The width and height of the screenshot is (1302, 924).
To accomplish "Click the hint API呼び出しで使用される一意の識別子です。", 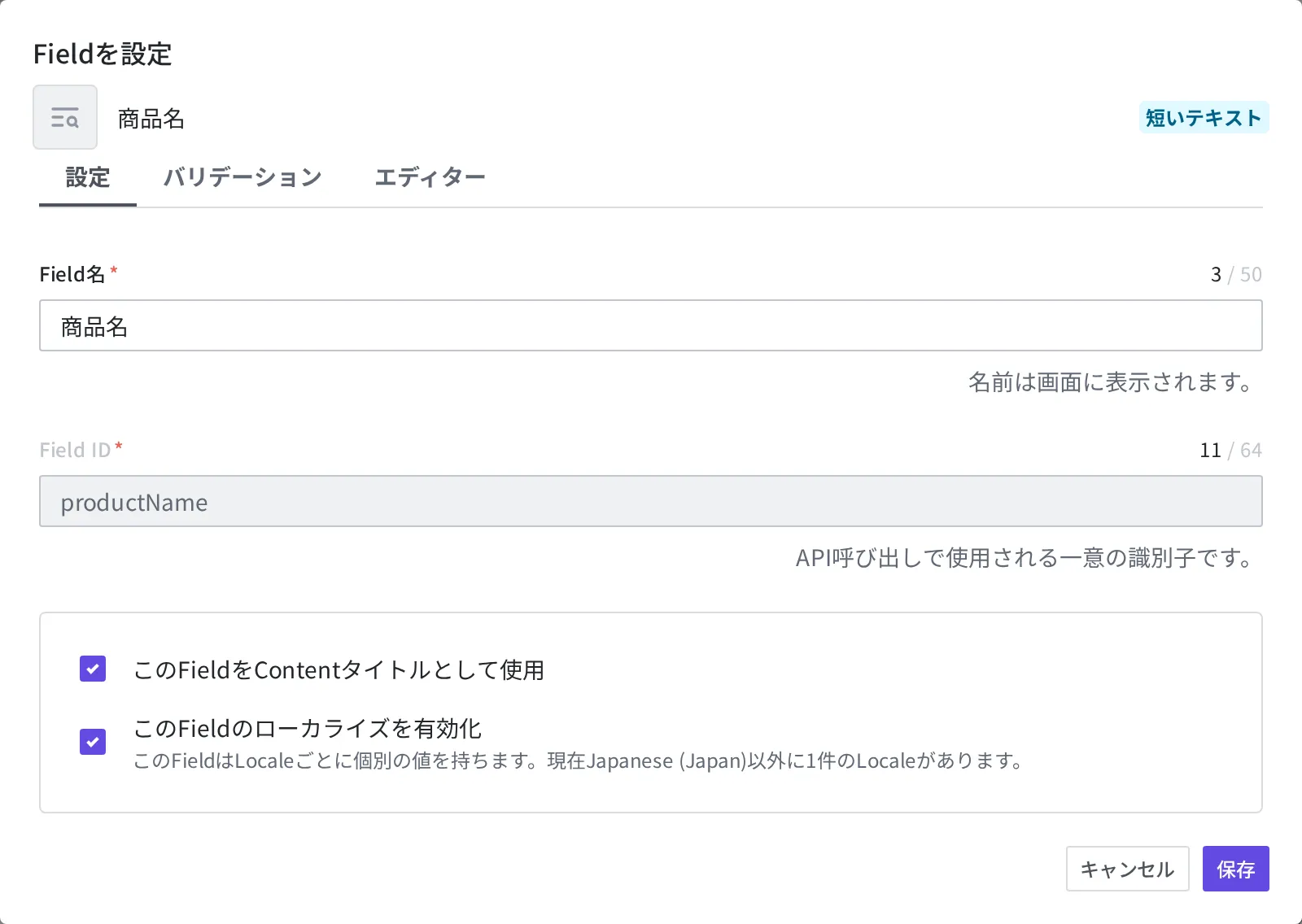I will [1025, 557].
